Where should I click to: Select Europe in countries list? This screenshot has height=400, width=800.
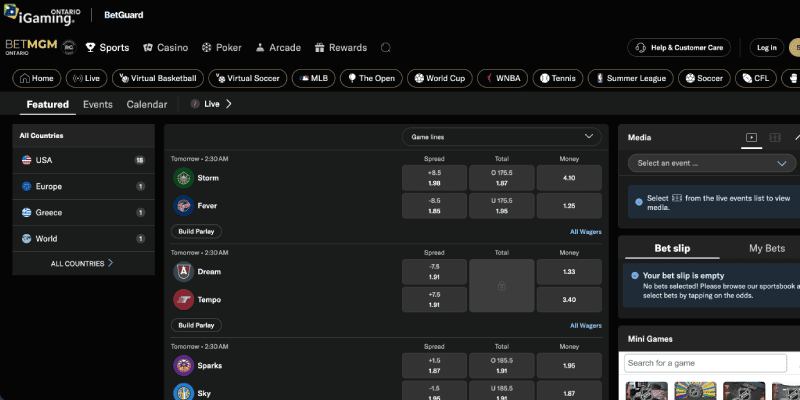point(83,186)
